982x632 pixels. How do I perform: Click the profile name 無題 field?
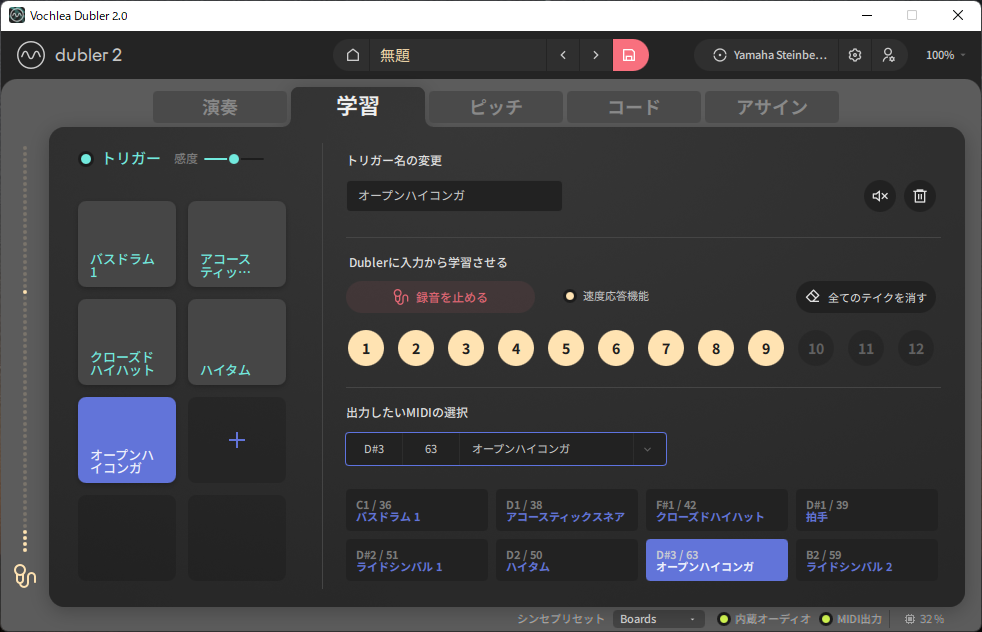pyautogui.click(x=458, y=55)
